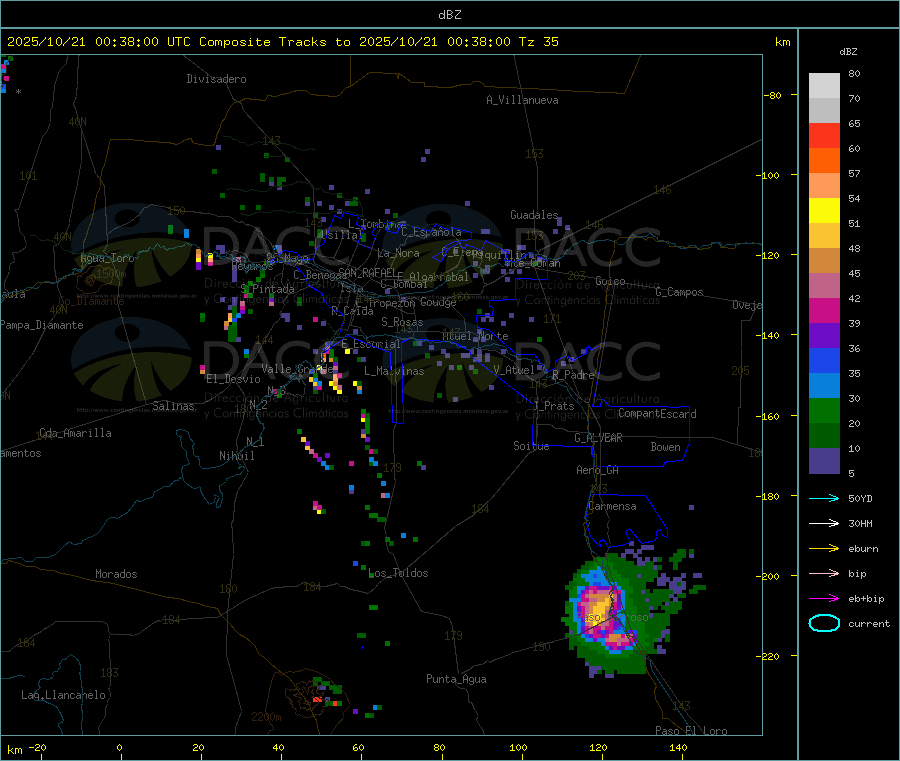Select the red 65 dBZ legend swatch

click(x=824, y=135)
